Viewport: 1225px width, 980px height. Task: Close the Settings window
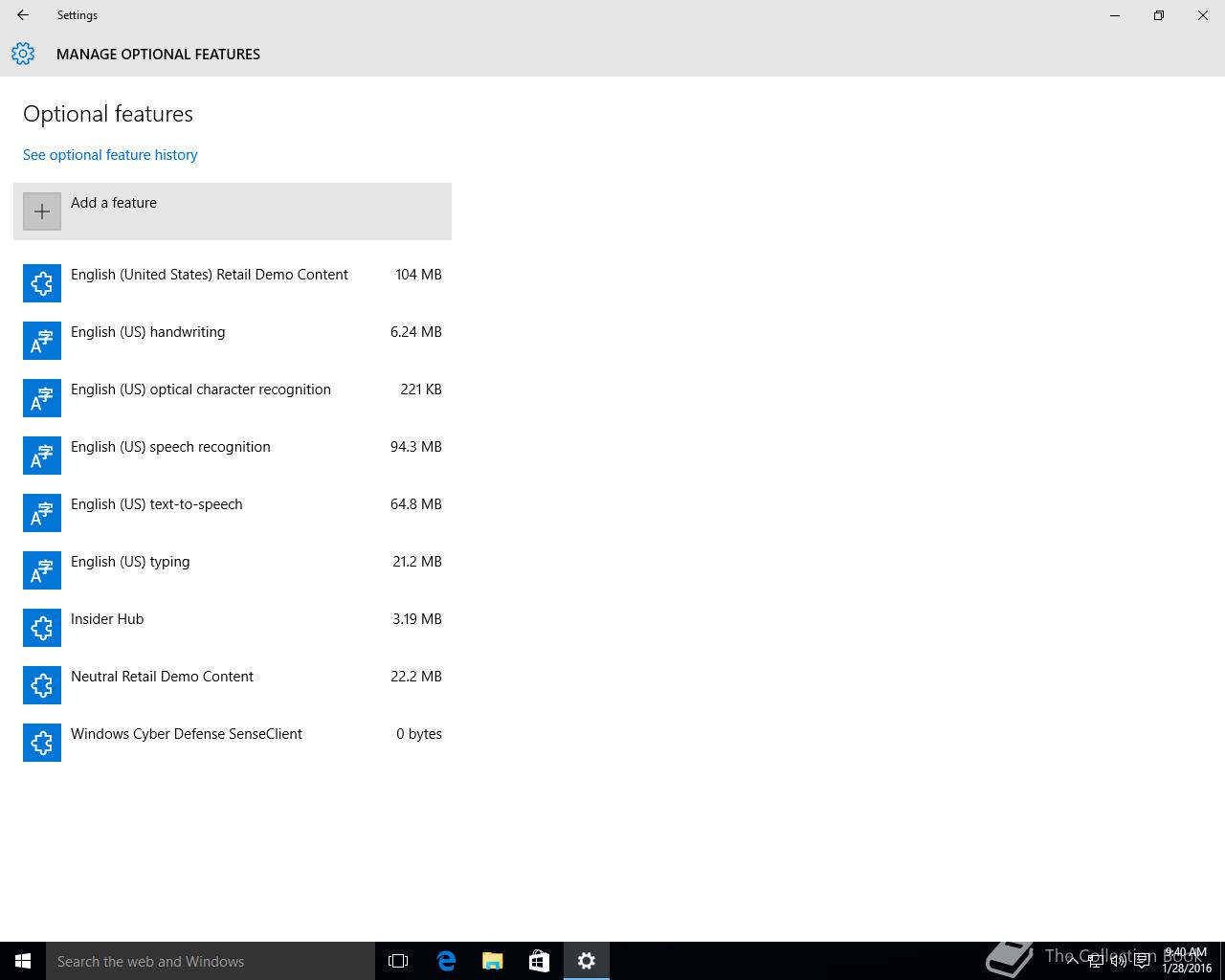click(x=1203, y=15)
